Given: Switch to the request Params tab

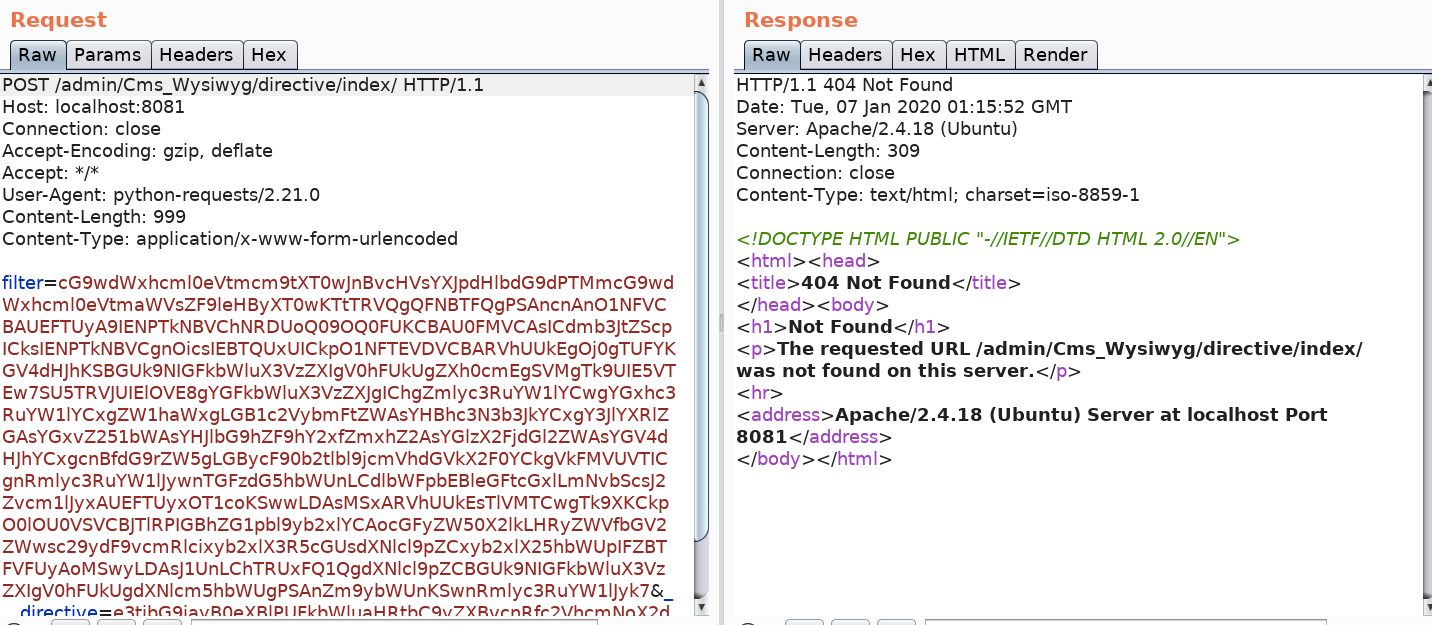Looking at the screenshot, I should click(108, 55).
